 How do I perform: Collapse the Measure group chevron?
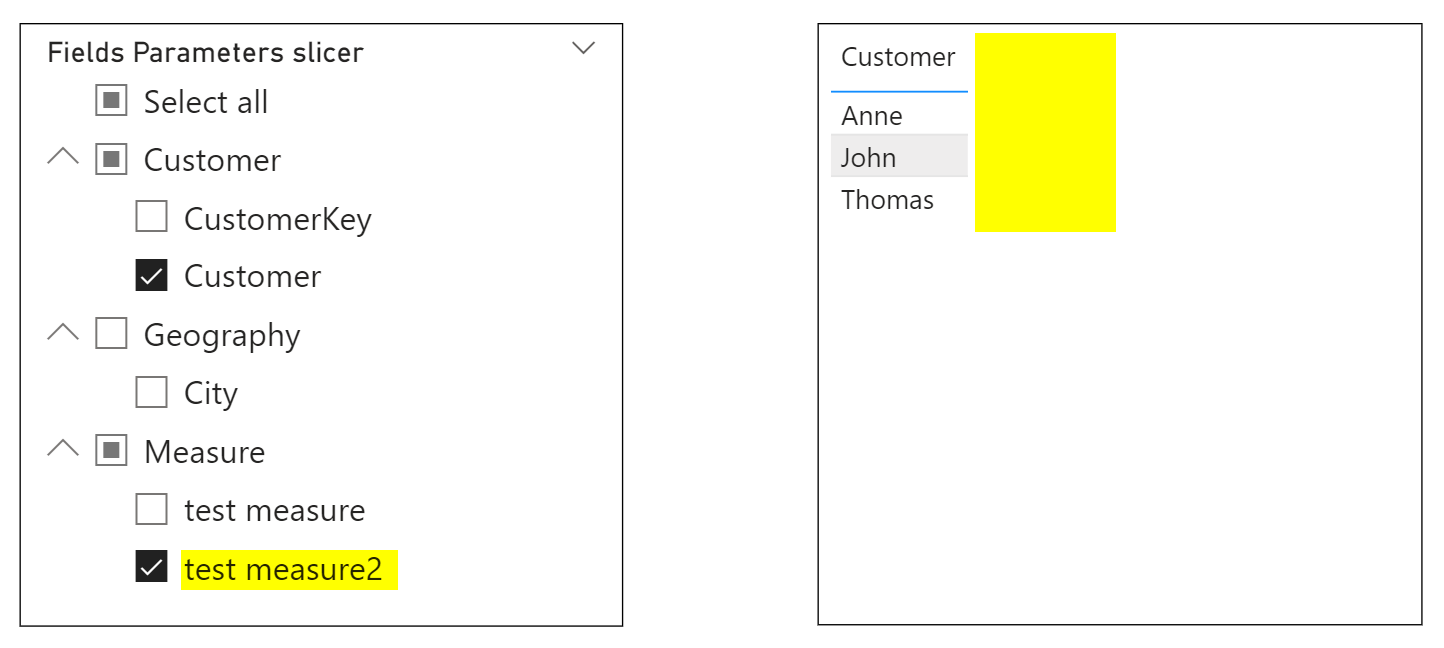[62, 449]
